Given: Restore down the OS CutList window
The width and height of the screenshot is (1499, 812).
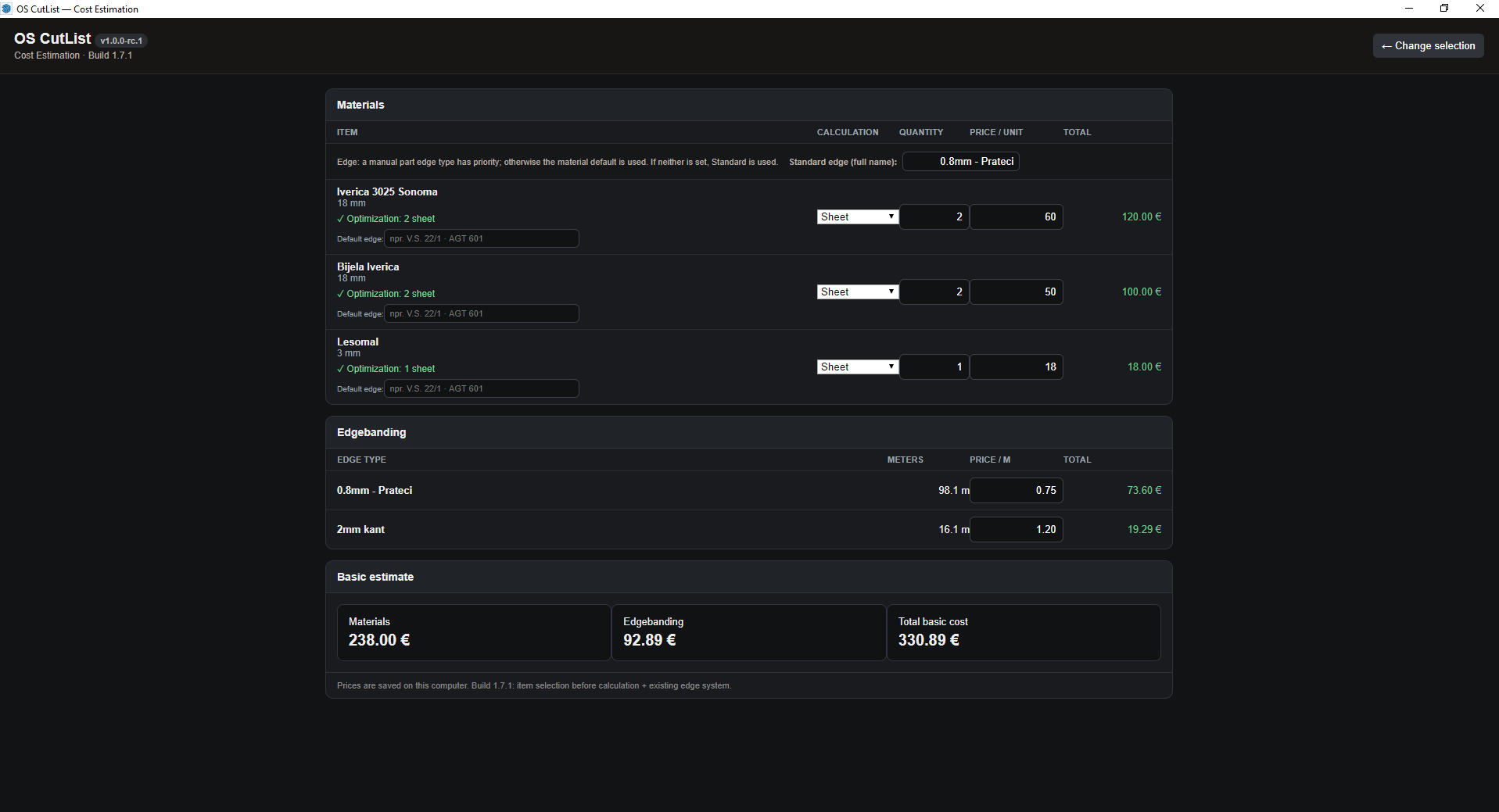Looking at the screenshot, I should tap(1444, 9).
